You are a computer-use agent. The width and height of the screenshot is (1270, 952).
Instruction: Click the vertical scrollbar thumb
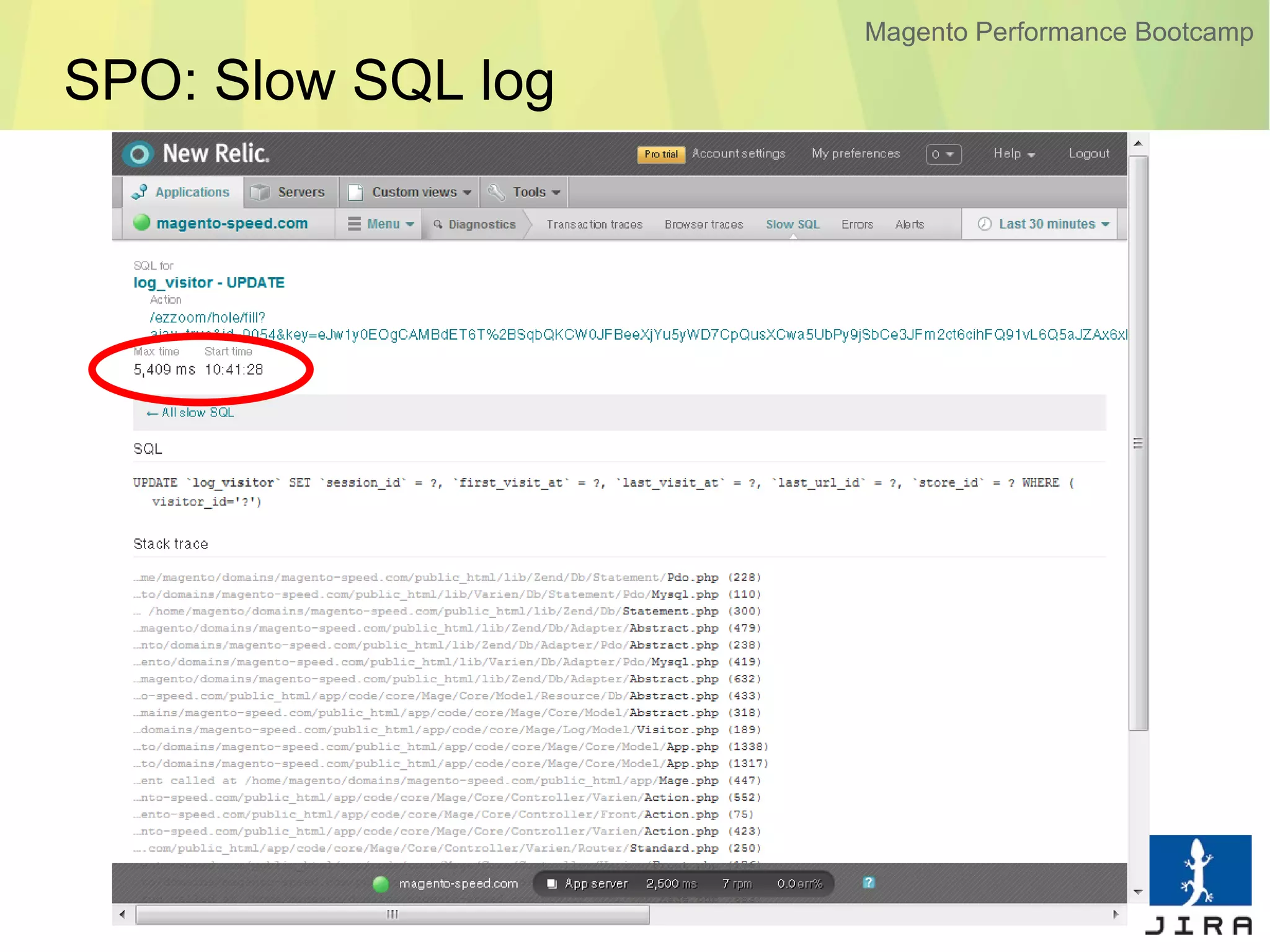(1138, 443)
